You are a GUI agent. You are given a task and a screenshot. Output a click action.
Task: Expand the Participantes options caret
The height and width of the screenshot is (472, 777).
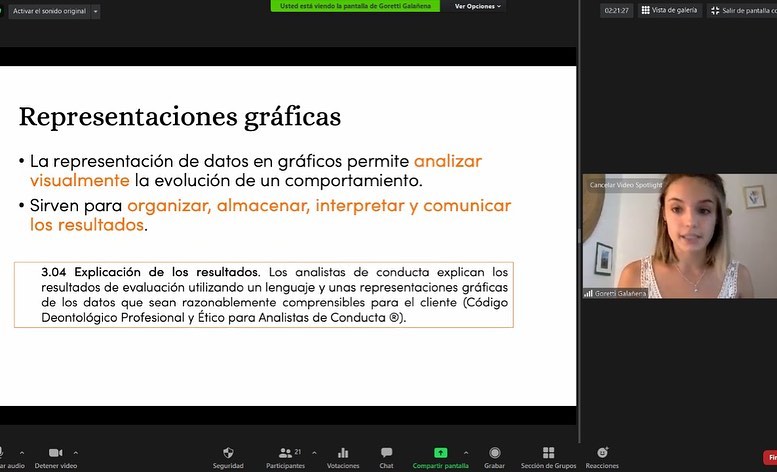pyautogui.click(x=315, y=452)
